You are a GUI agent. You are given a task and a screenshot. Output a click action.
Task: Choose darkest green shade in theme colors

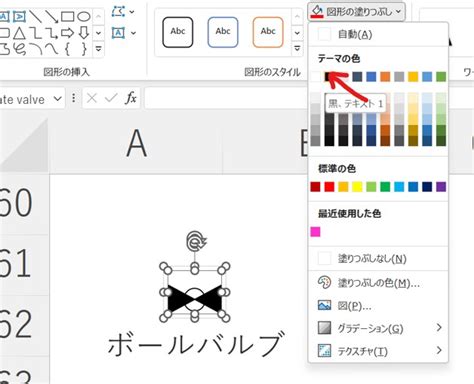(x=441, y=141)
